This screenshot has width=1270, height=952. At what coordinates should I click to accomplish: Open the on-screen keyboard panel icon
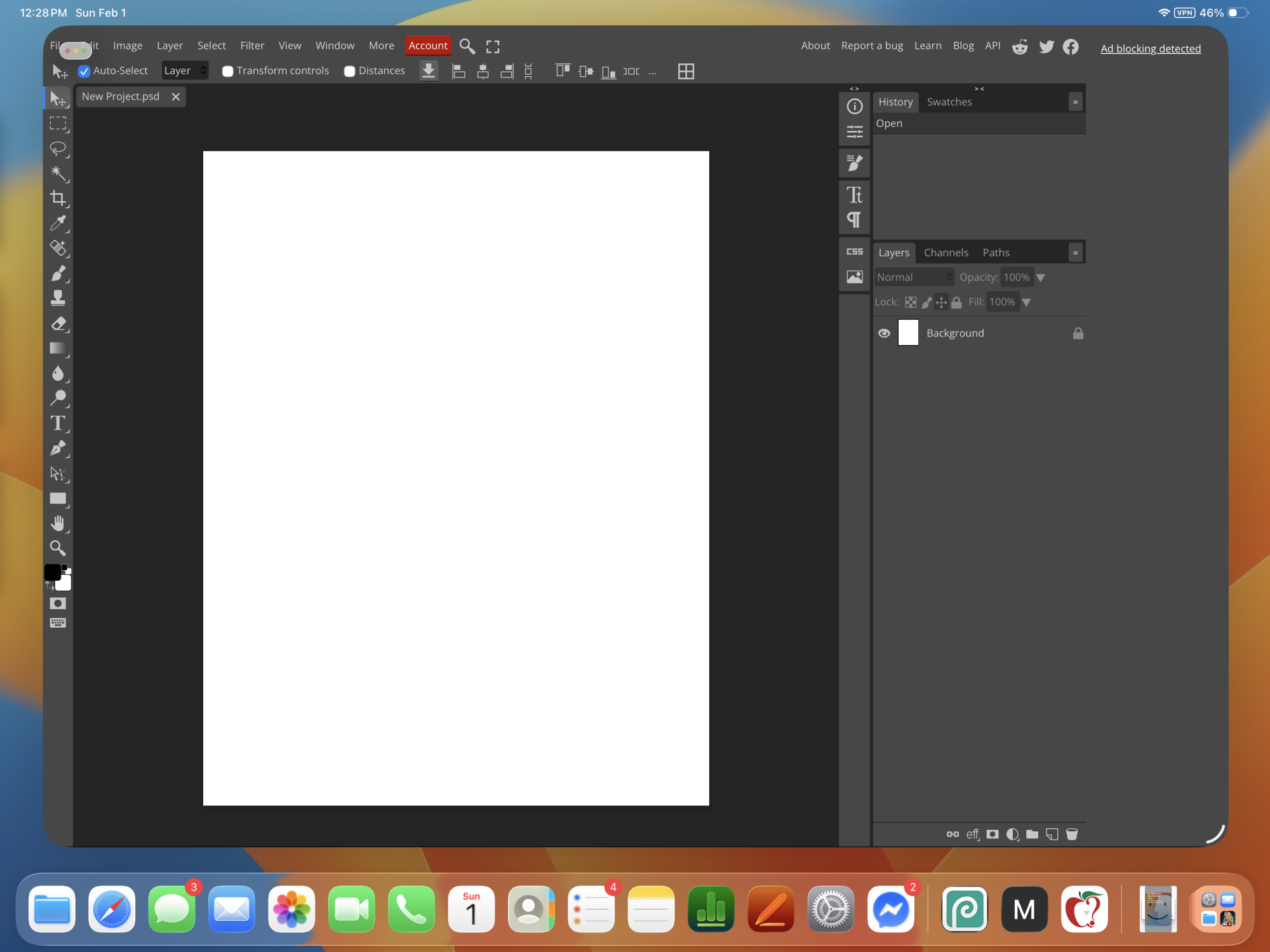58,623
